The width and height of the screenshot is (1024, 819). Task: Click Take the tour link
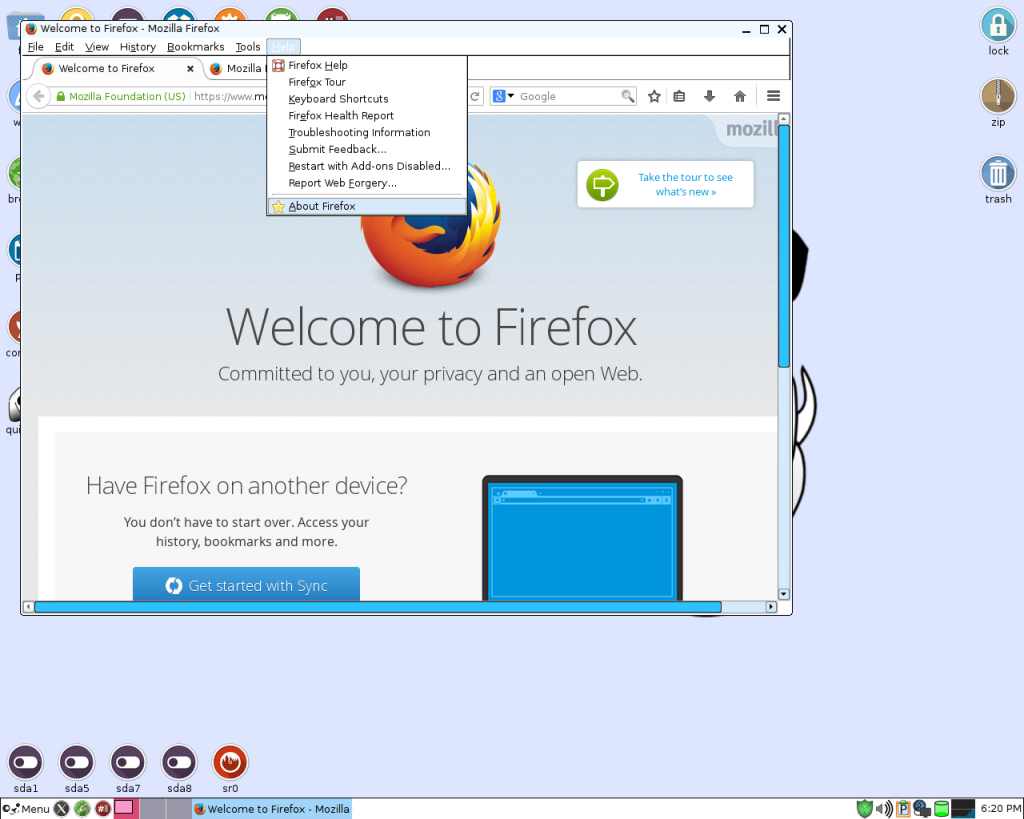pyautogui.click(x=685, y=185)
